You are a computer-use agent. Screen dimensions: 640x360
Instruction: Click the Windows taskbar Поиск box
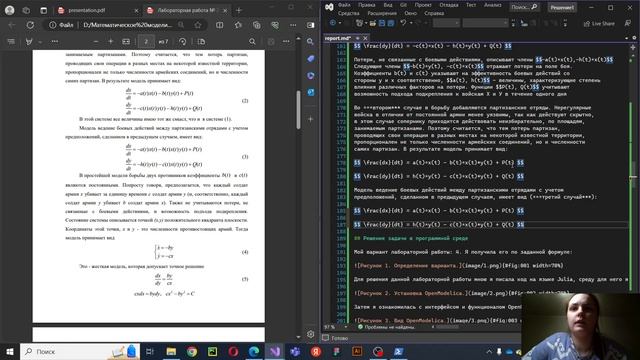click(80, 351)
